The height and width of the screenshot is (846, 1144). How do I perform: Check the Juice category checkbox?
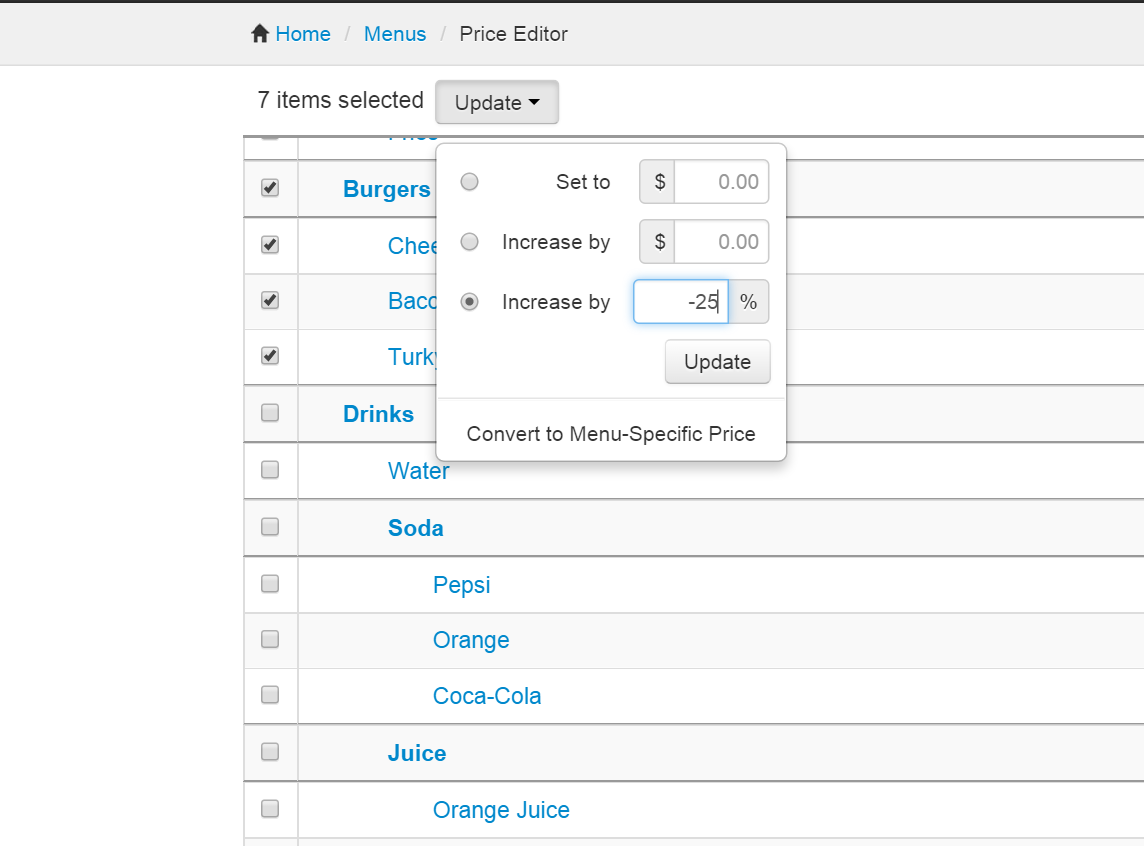270,752
